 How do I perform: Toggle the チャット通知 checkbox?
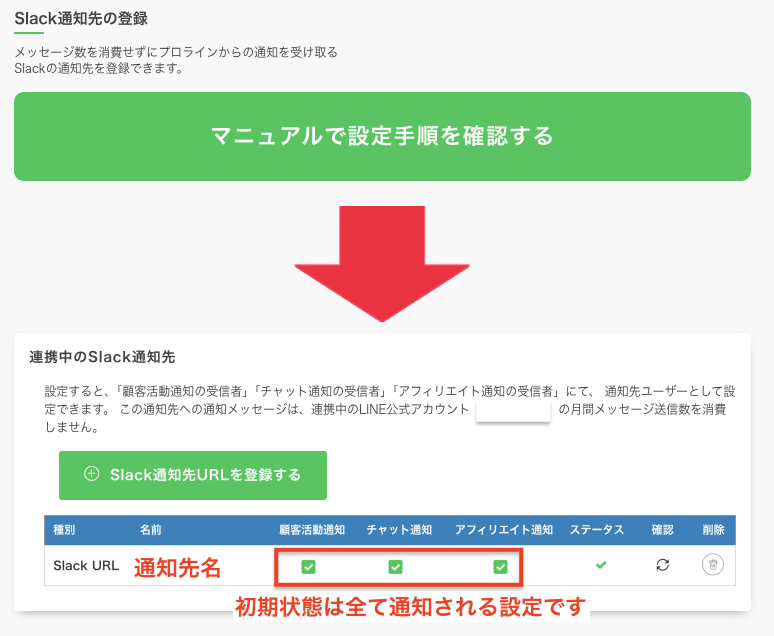pyautogui.click(x=396, y=567)
